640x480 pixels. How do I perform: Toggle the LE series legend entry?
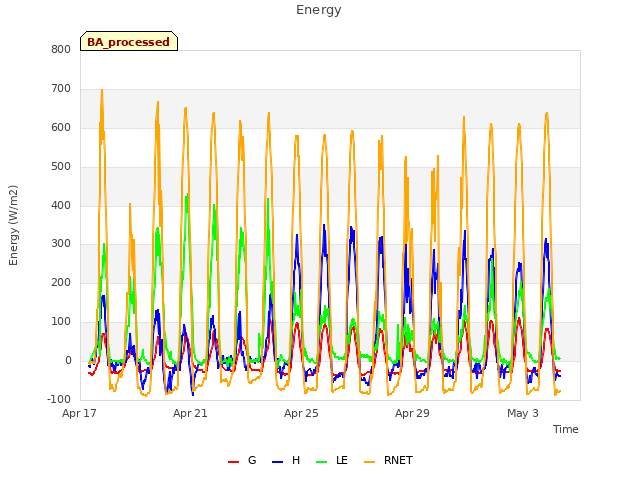[x=332, y=460]
